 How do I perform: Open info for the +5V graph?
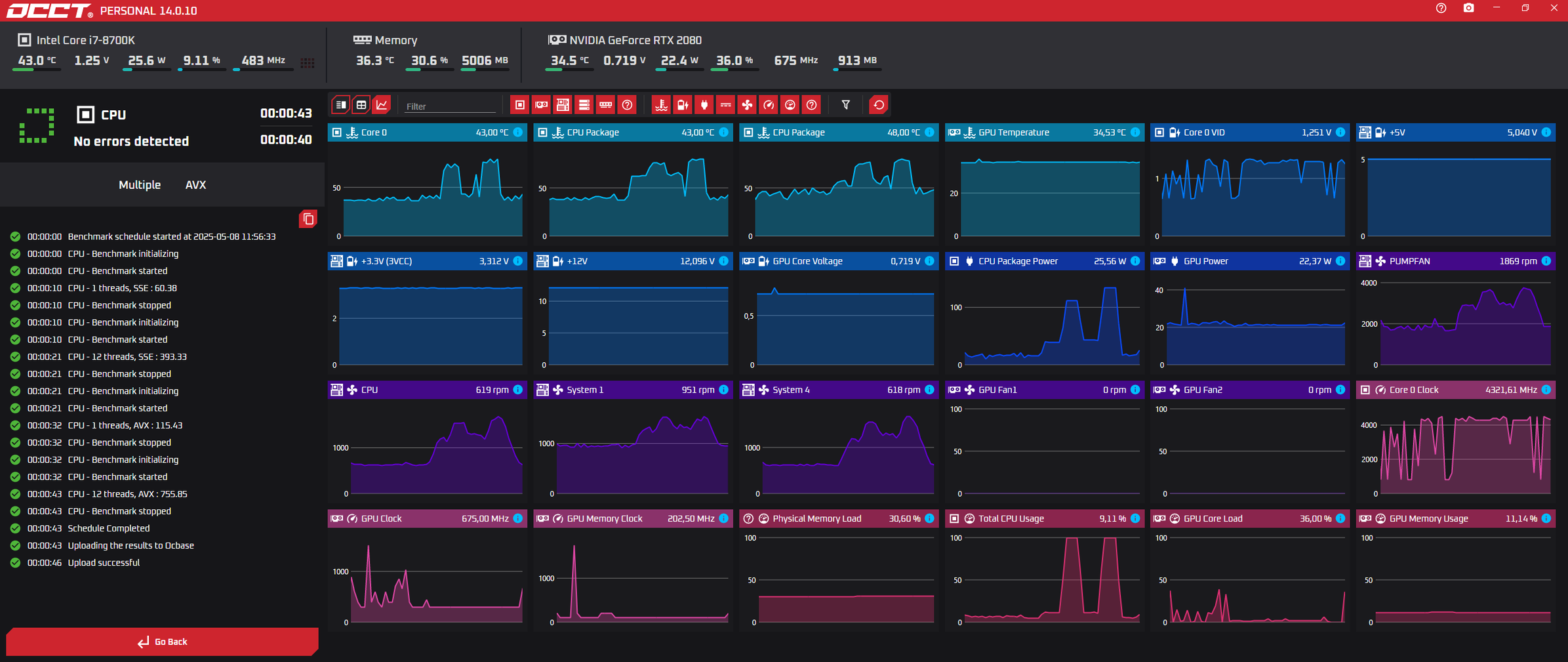[1546, 133]
